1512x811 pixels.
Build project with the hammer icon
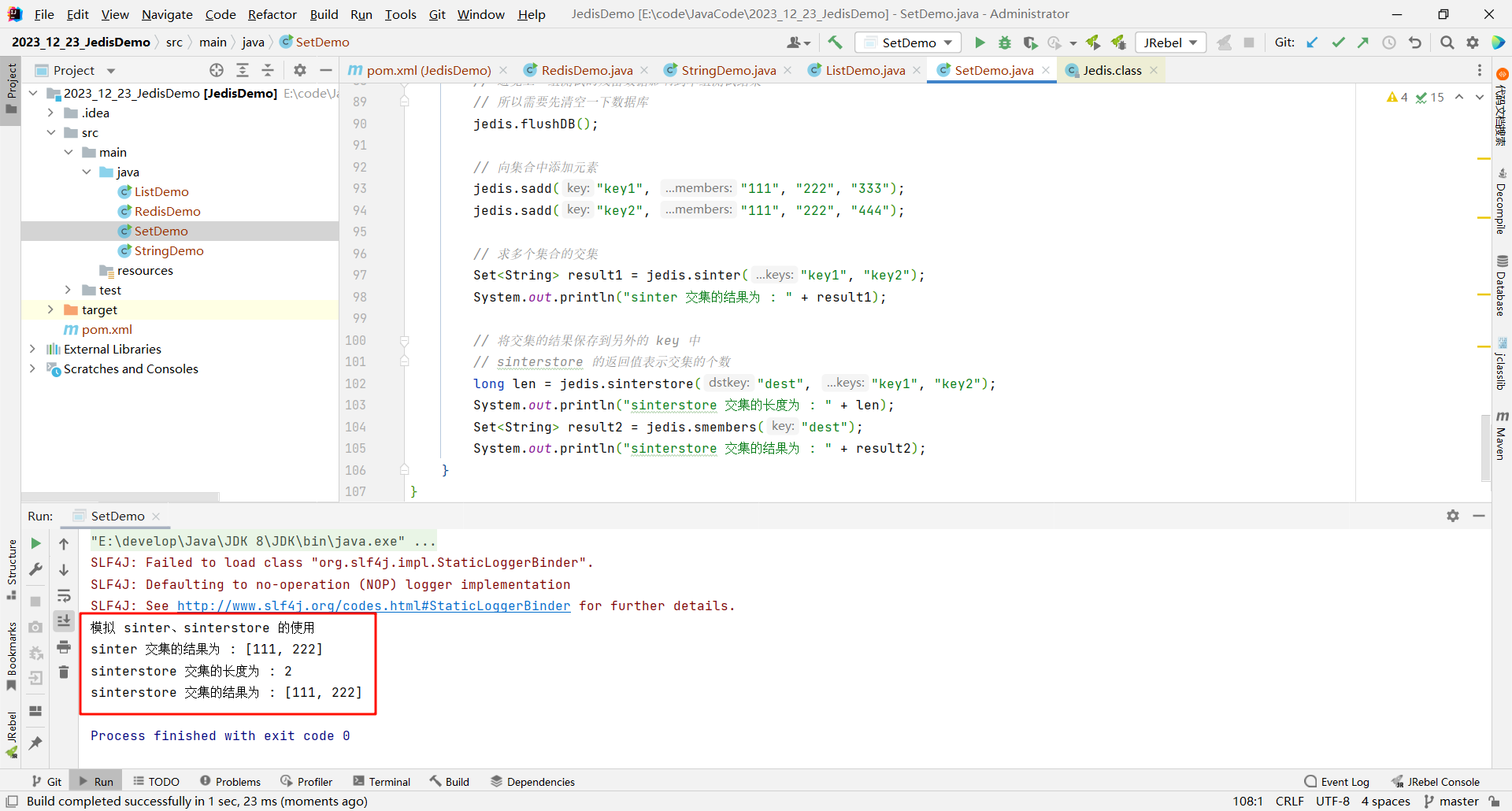[x=835, y=43]
